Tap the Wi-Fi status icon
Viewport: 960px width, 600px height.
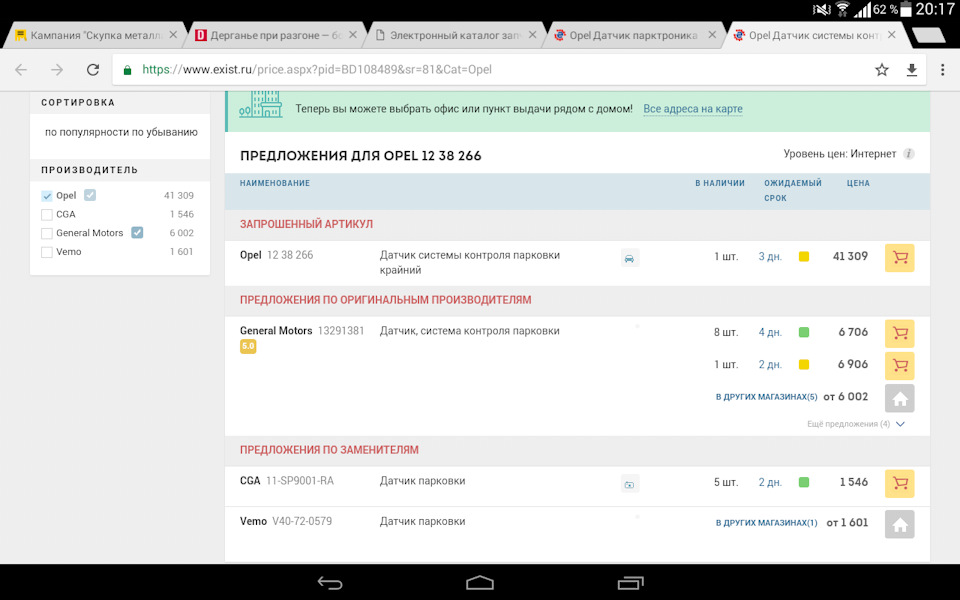(842, 9)
